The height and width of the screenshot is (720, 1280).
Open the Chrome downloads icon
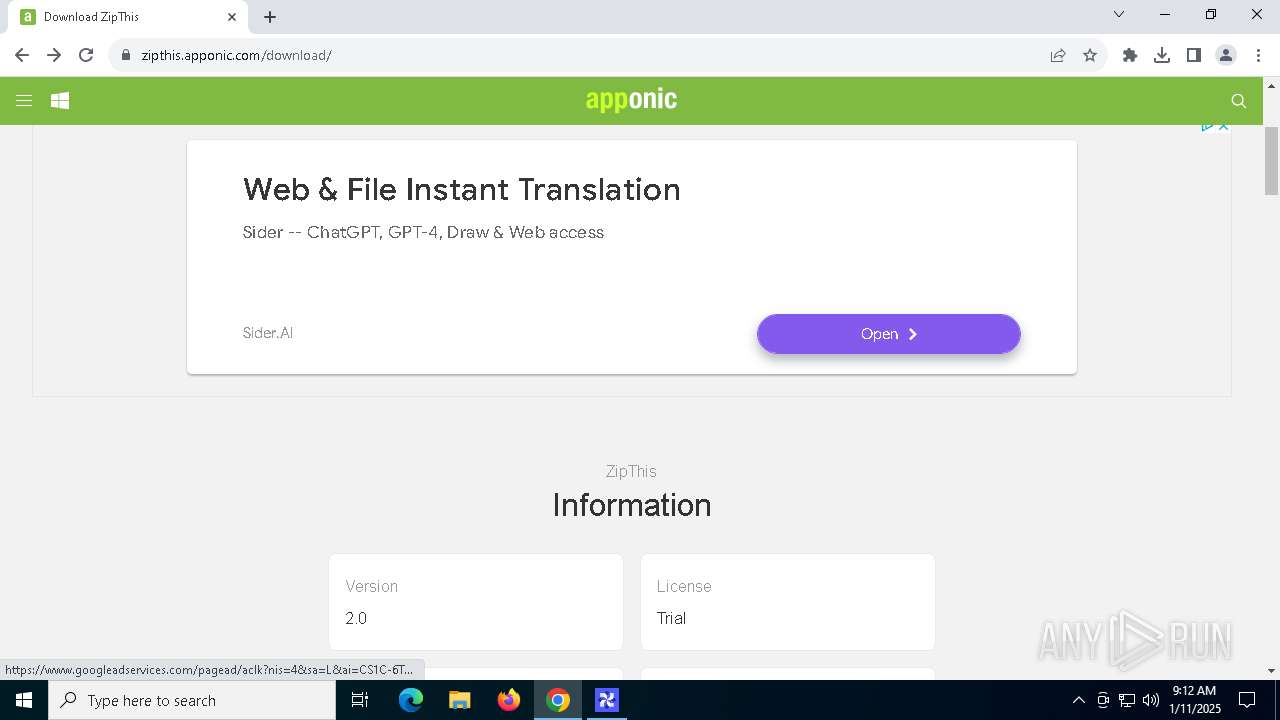(x=1162, y=55)
